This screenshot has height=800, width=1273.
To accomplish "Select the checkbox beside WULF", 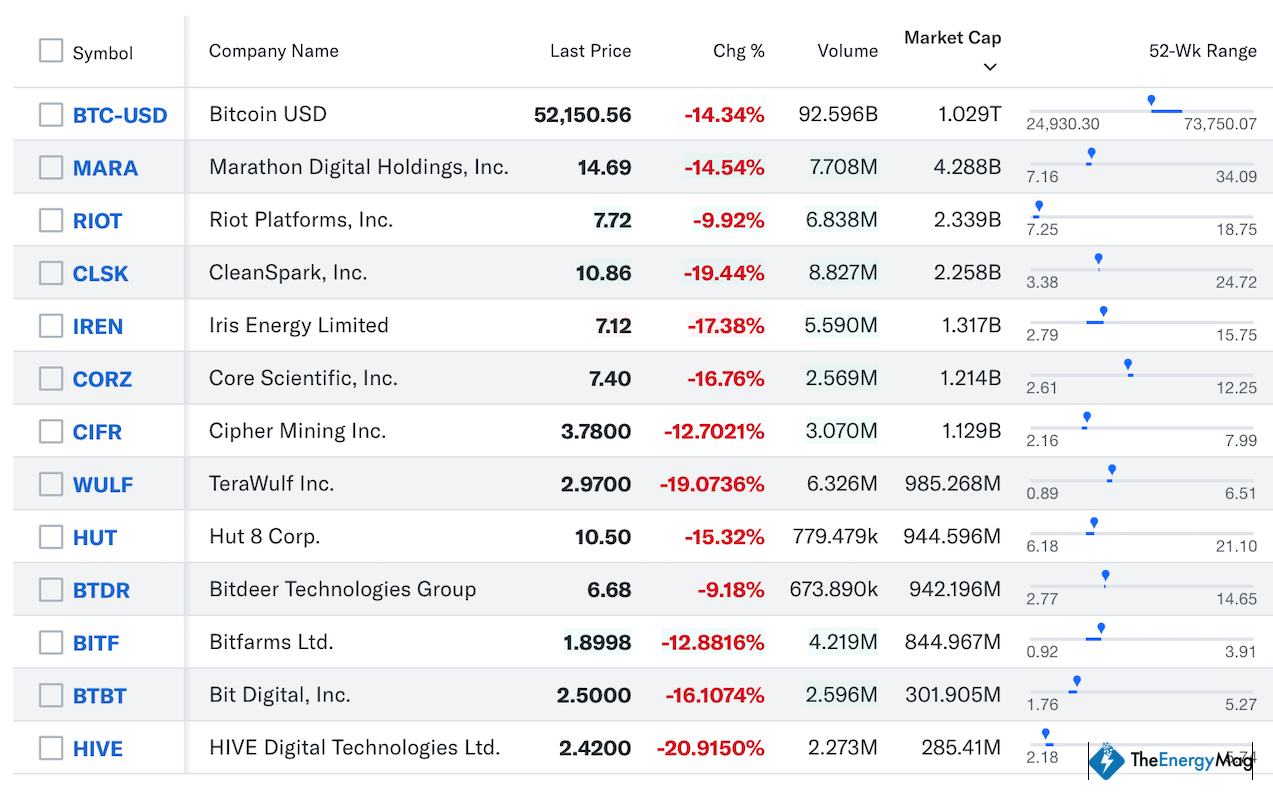I will [x=51, y=484].
